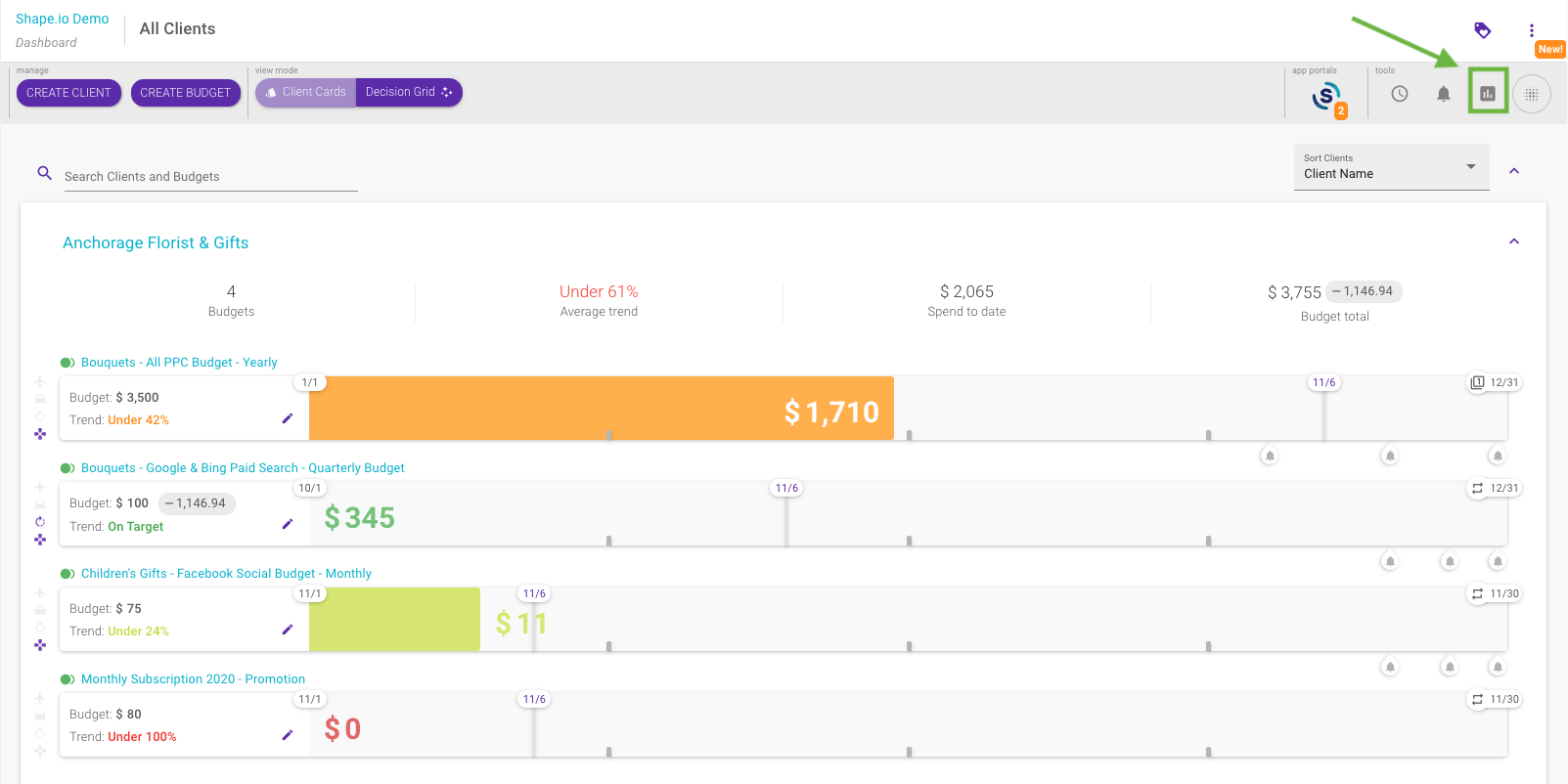Go to Shape.io Demo home link
The image size is (1568, 784).
coord(63,19)
